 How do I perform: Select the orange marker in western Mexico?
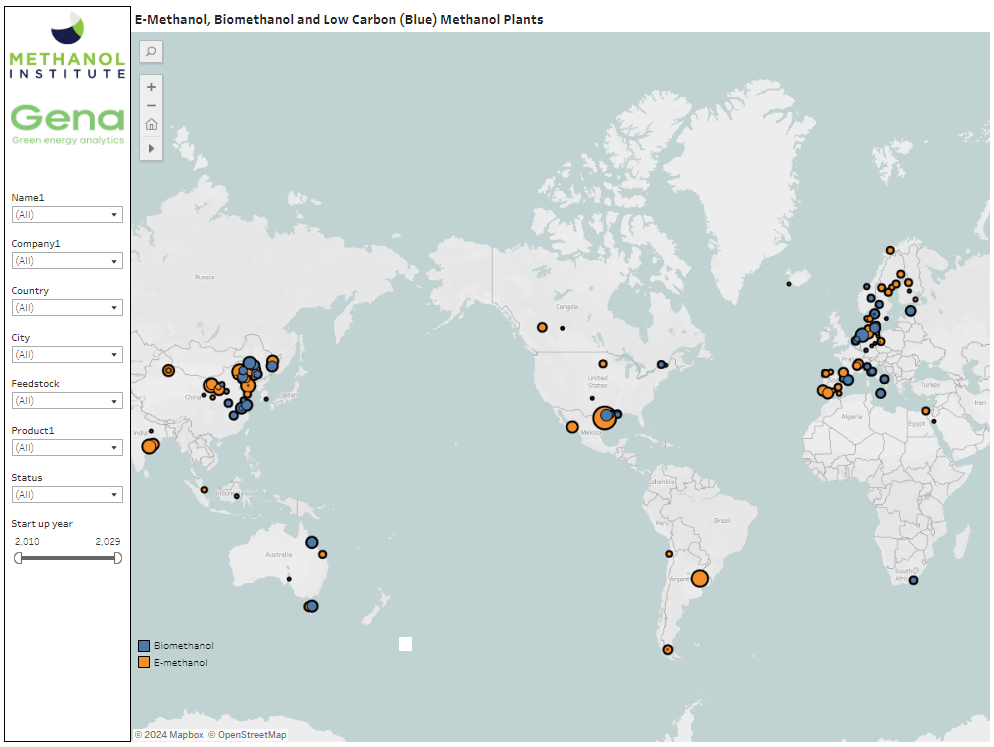point(572,427)
